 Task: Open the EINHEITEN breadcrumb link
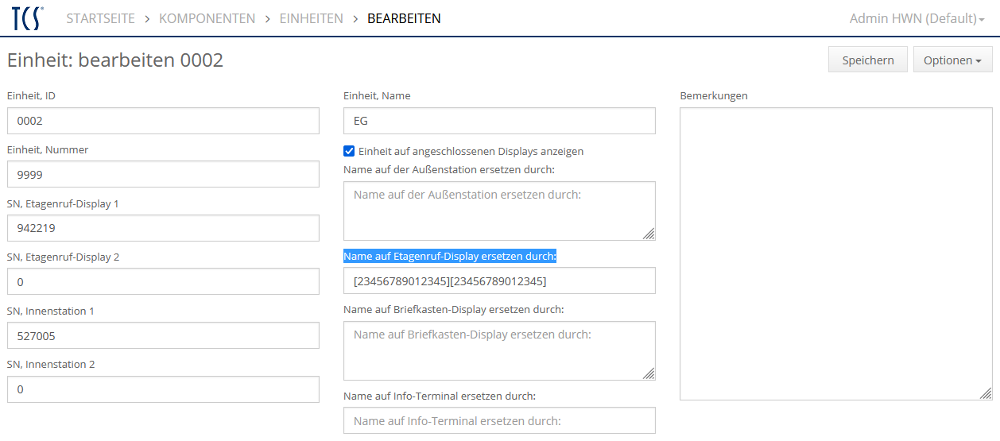pos(309,18)
